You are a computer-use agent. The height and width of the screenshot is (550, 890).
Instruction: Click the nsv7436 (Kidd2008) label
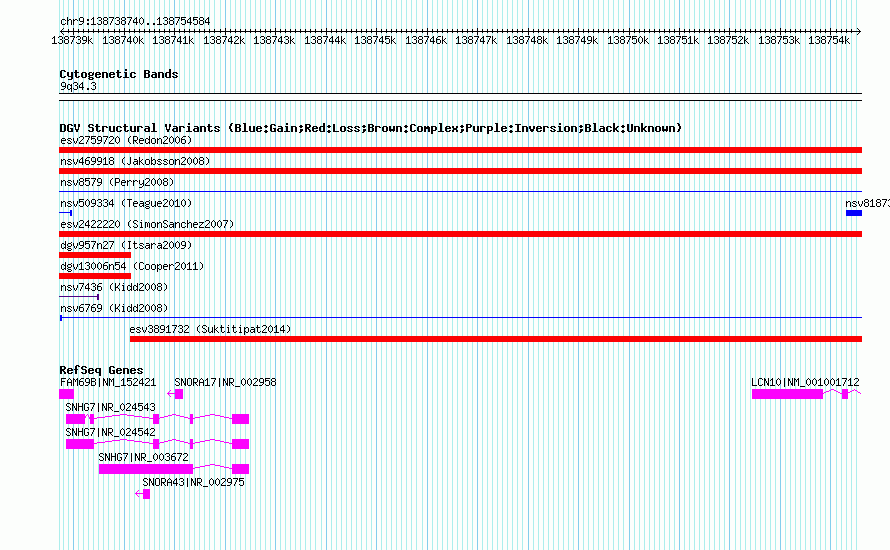pyautogui.click(x=114, y=287)
